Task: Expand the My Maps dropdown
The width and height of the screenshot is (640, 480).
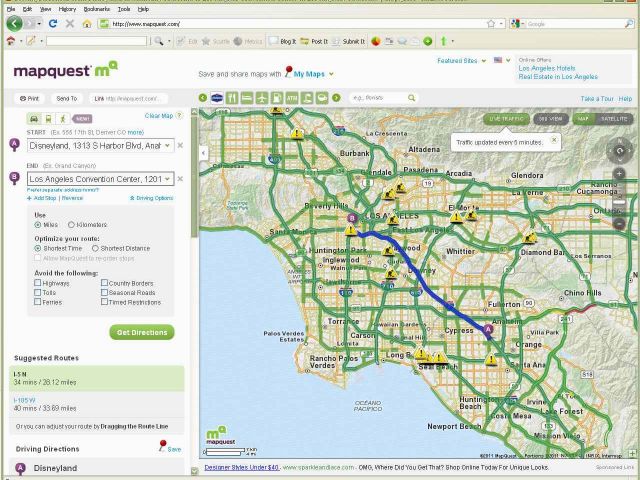Action: [x=331, y=74]
